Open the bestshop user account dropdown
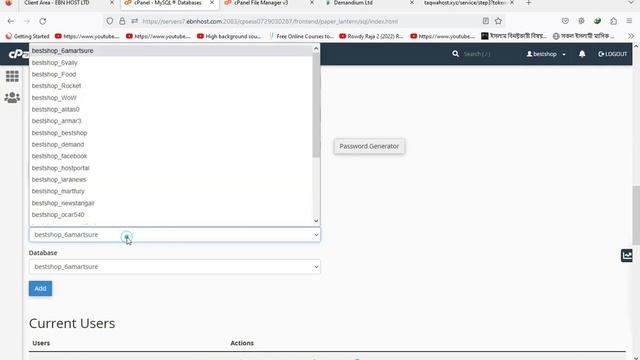This screenshot has width=640, height=360. point(546,54)
